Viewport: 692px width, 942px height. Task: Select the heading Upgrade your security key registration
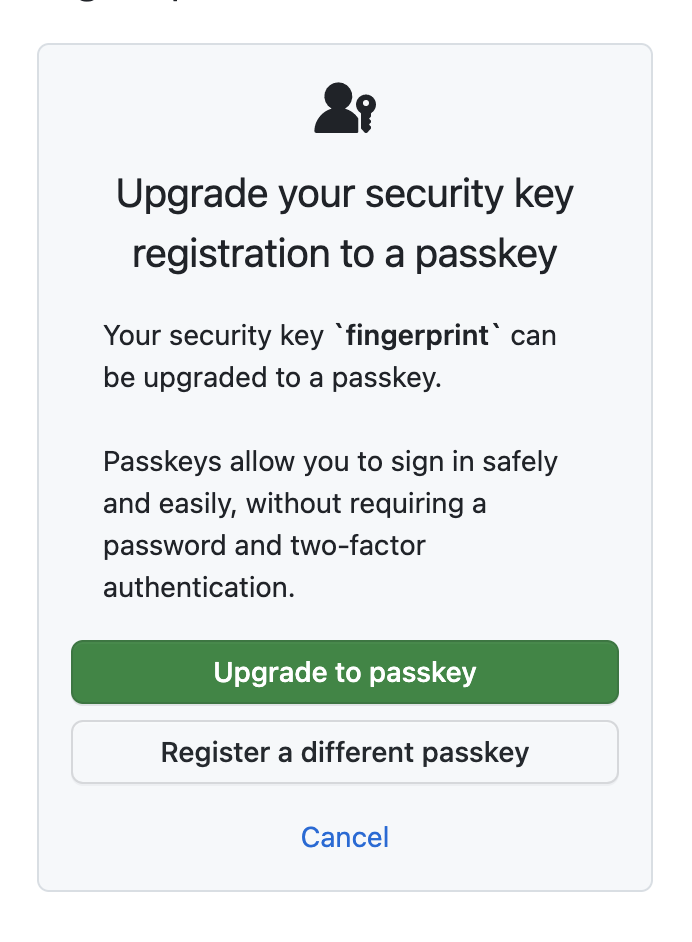(x=345, y=223)
